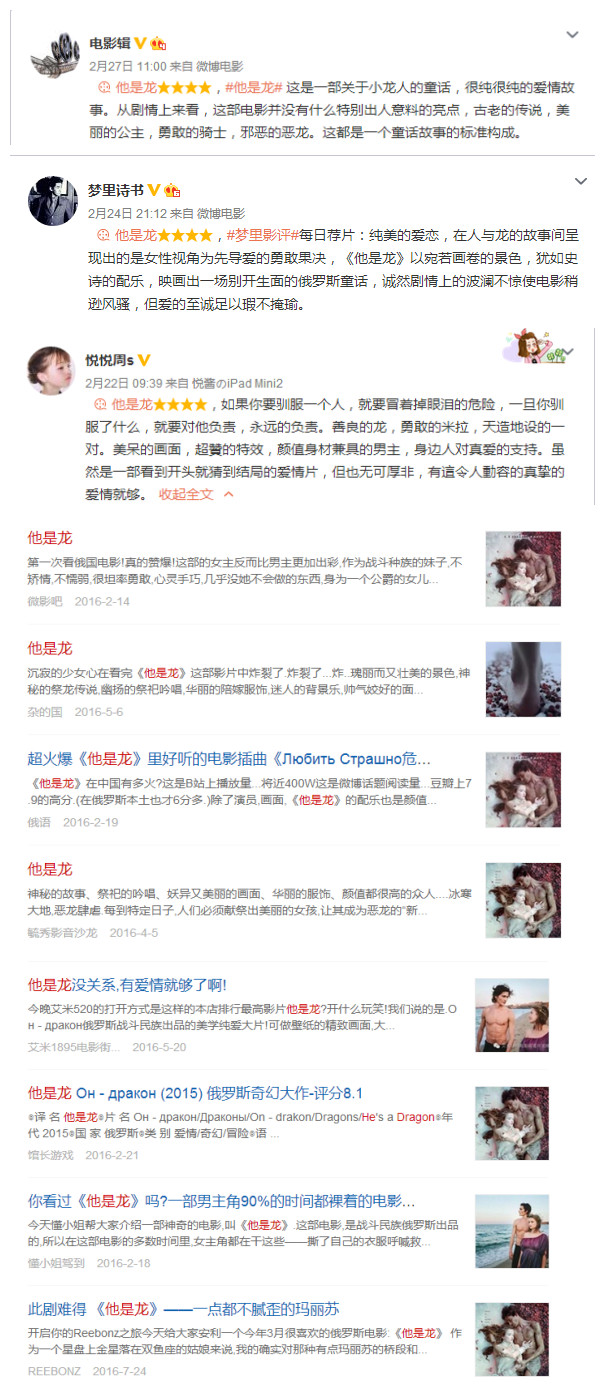Screen dimensions: 605x1395
Task: Open #他是龙# hashtag in 电影辑 post
Action: [x=254, y=88]
